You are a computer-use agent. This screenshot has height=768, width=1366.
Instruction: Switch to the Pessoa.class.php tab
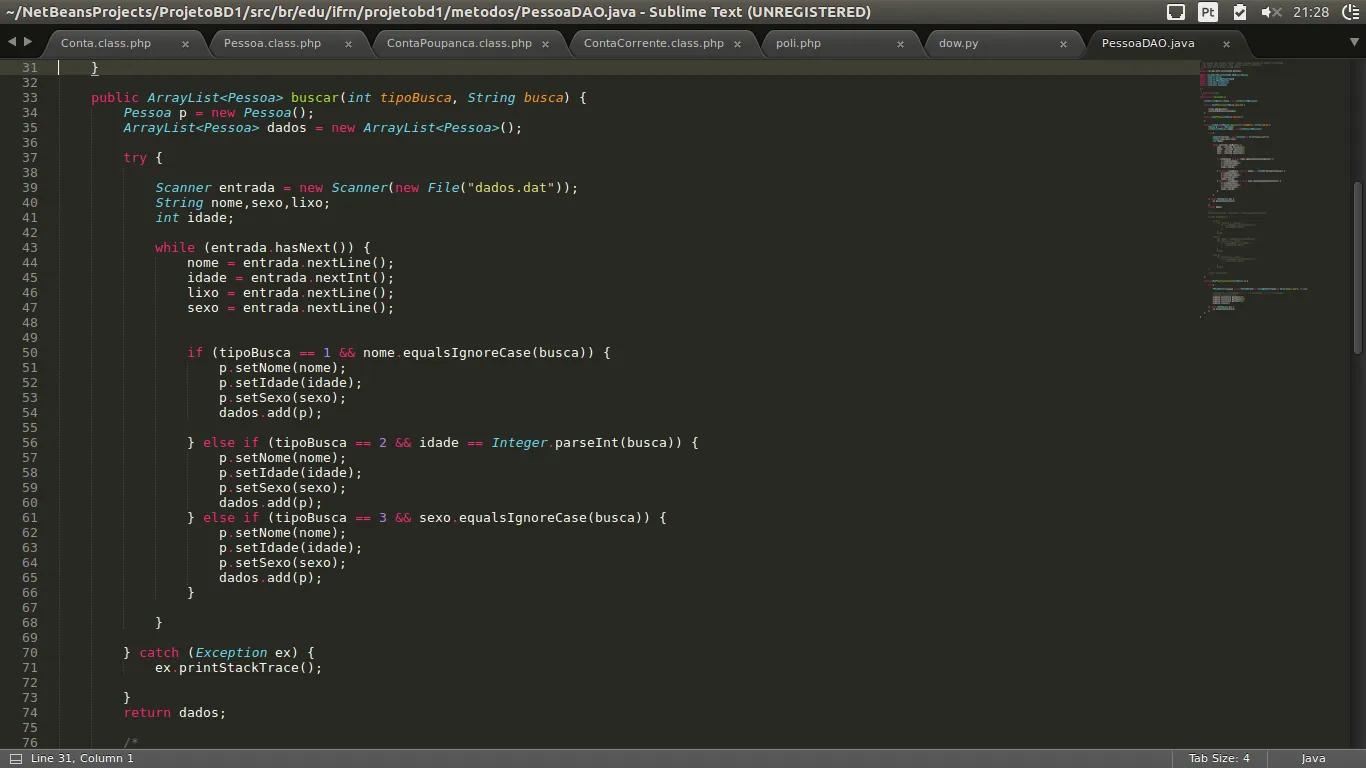coord(272,44)
